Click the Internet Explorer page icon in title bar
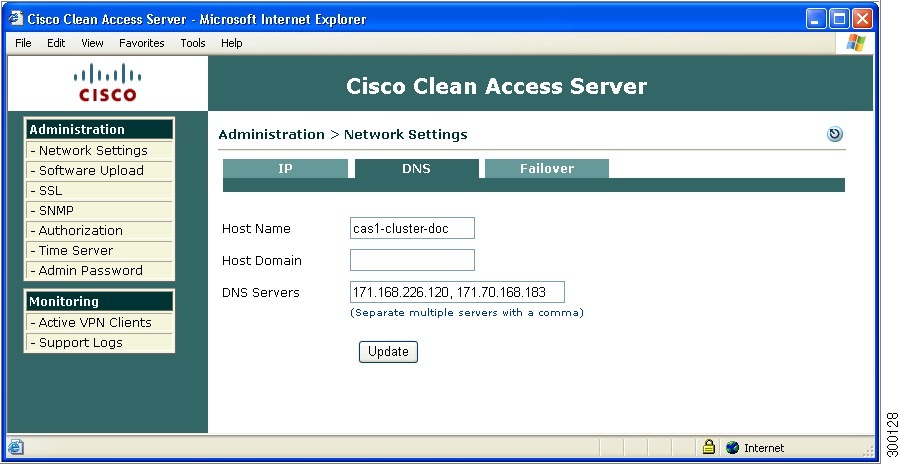899x464 pixels. pos(16,19)
